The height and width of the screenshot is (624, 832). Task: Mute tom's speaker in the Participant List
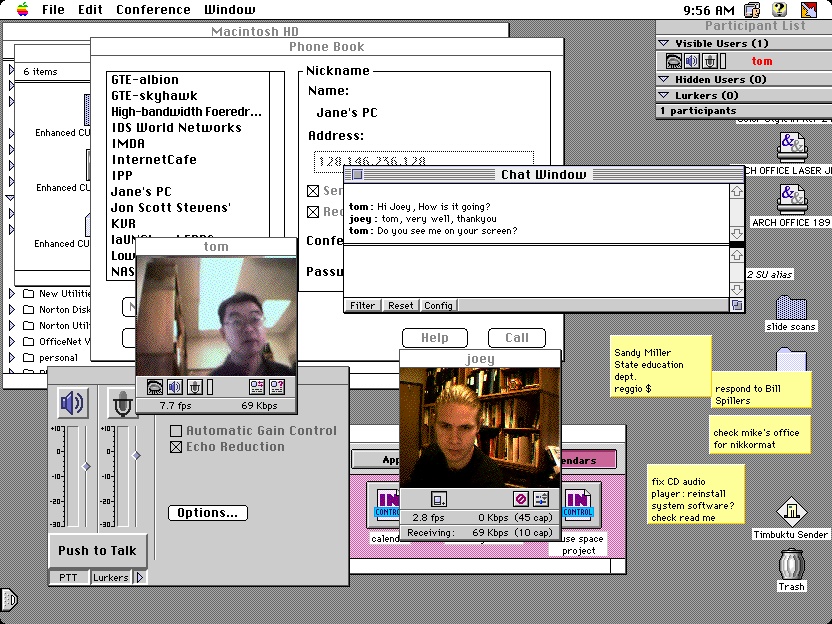[691, 61]
